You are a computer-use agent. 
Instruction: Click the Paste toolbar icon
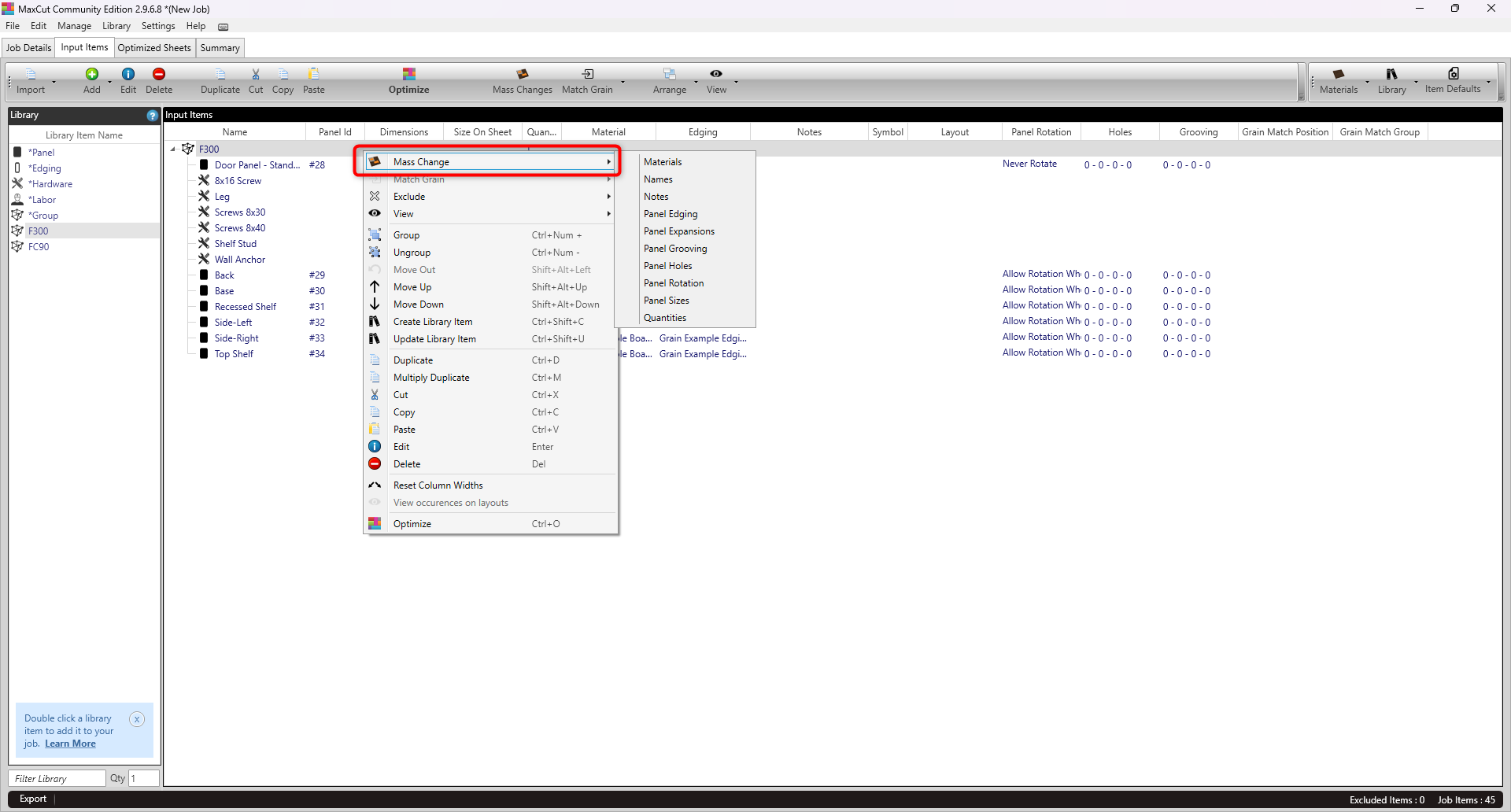(314, 74)
